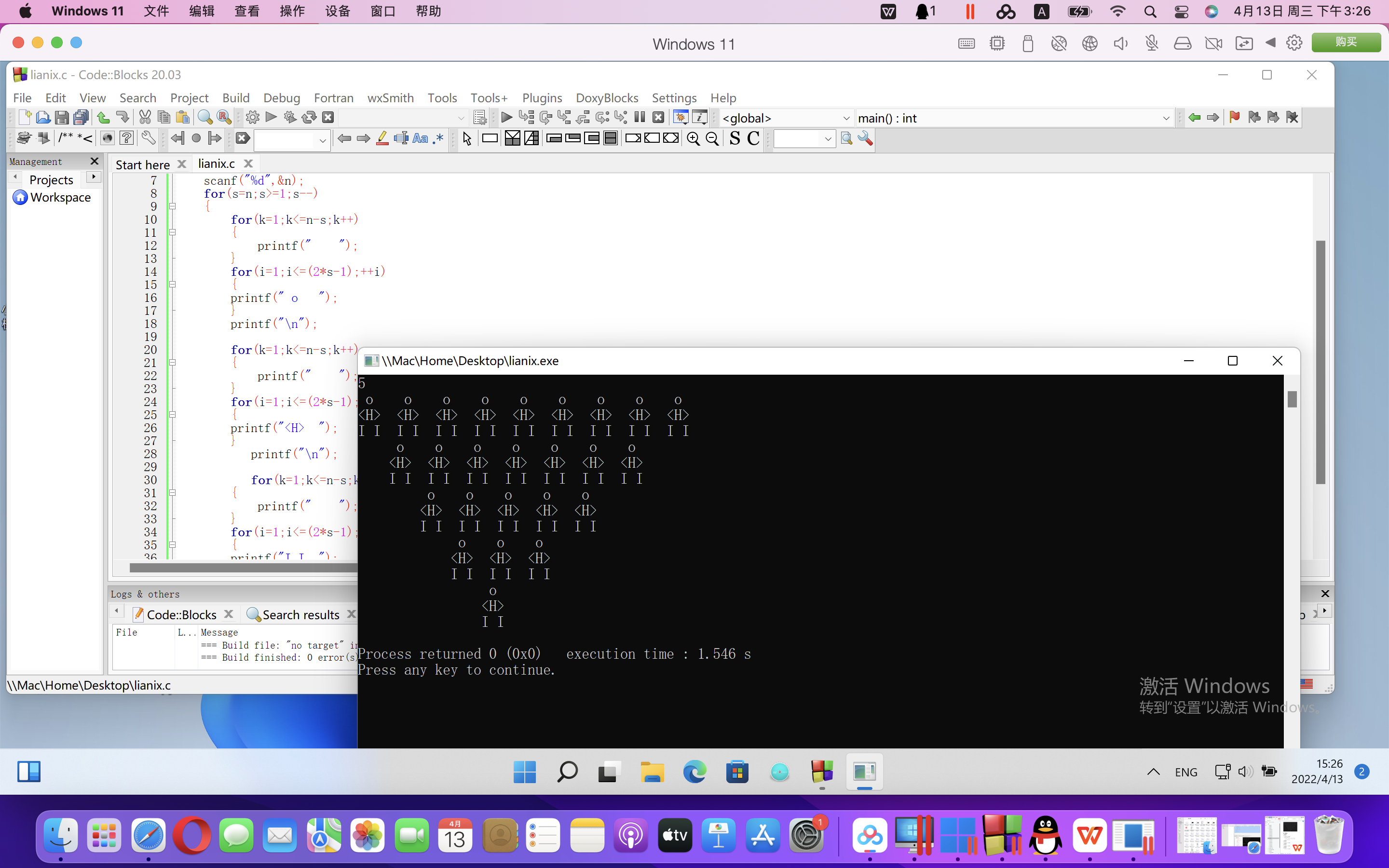Open the main() : int function dropdown

[1165, 118]
